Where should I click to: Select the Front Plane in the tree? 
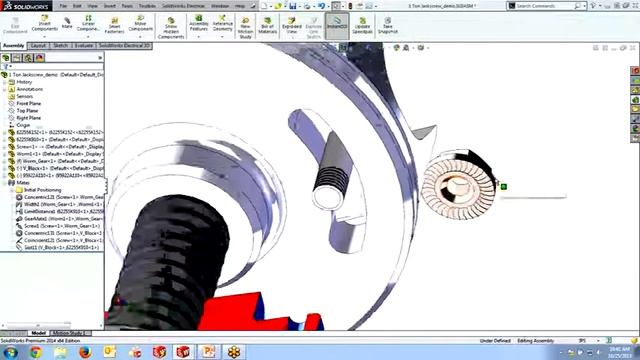28,104
